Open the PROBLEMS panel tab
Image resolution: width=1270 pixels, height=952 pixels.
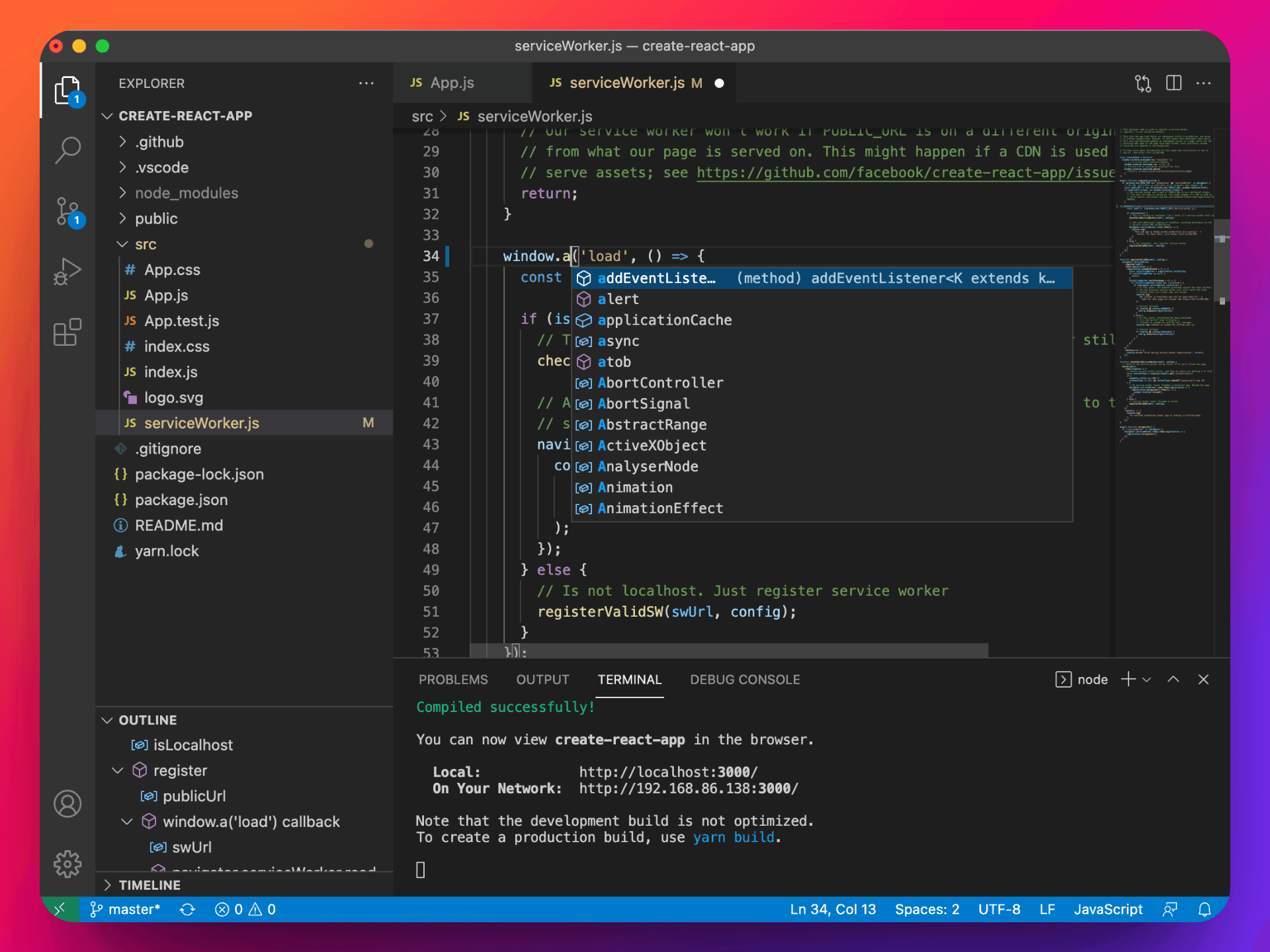(x=453, y=680)
